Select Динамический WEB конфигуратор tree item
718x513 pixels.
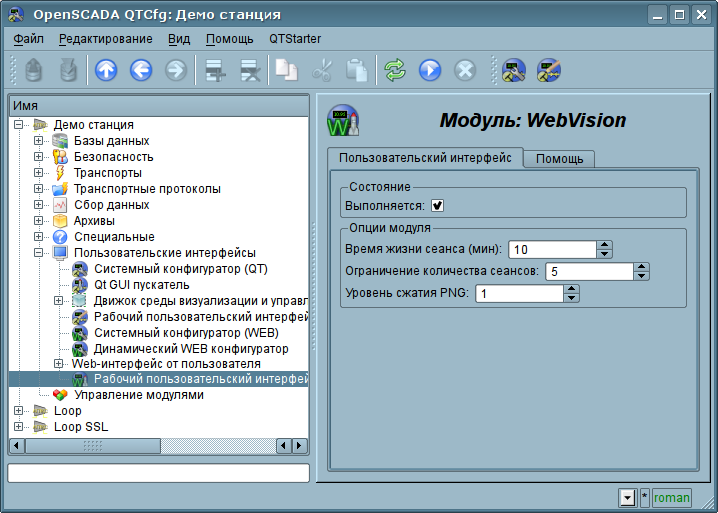191,349
